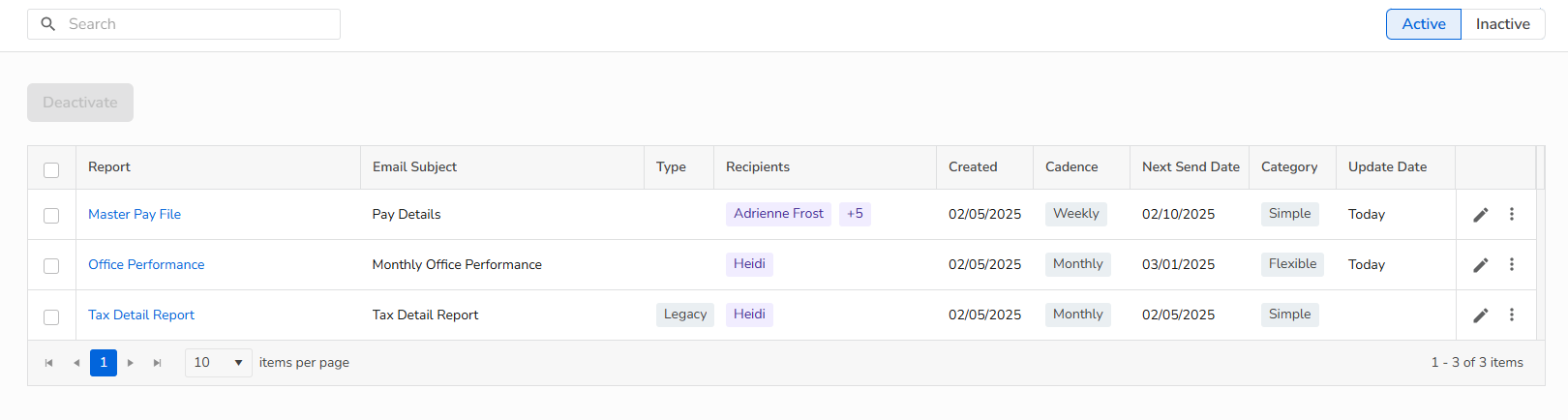Click next send date 03/01/2025
Viewport: 1568px width, 420px height.
(x=1178, y=264)
